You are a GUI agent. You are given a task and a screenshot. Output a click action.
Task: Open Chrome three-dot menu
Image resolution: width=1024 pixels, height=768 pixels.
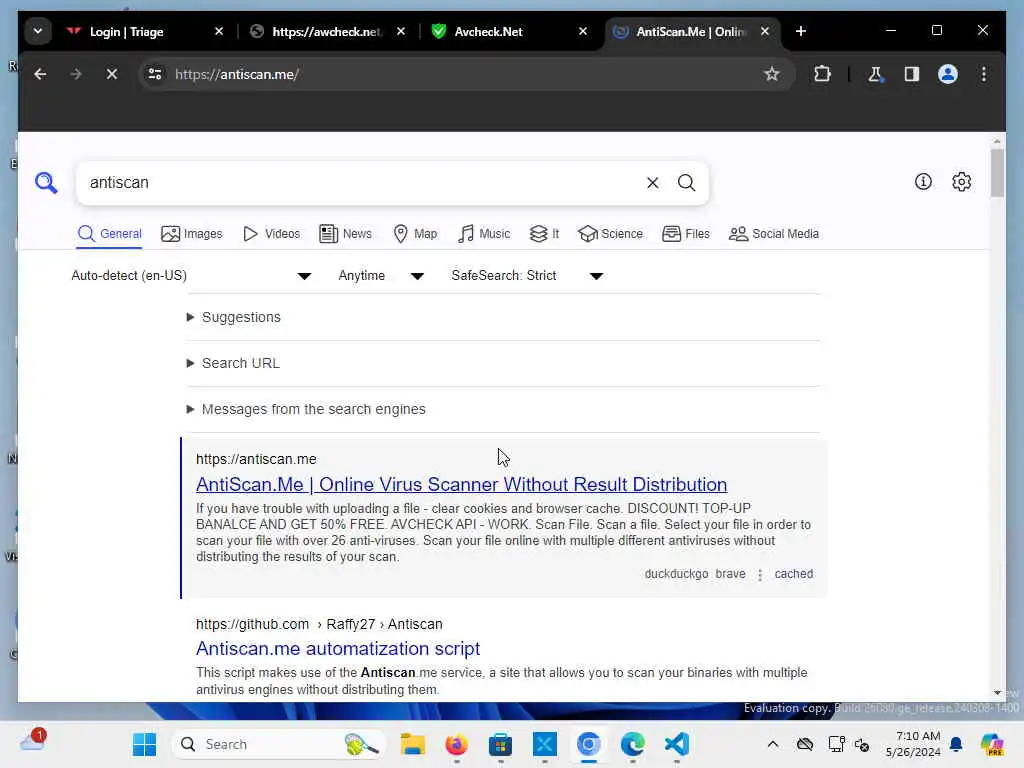coord(984,74)
